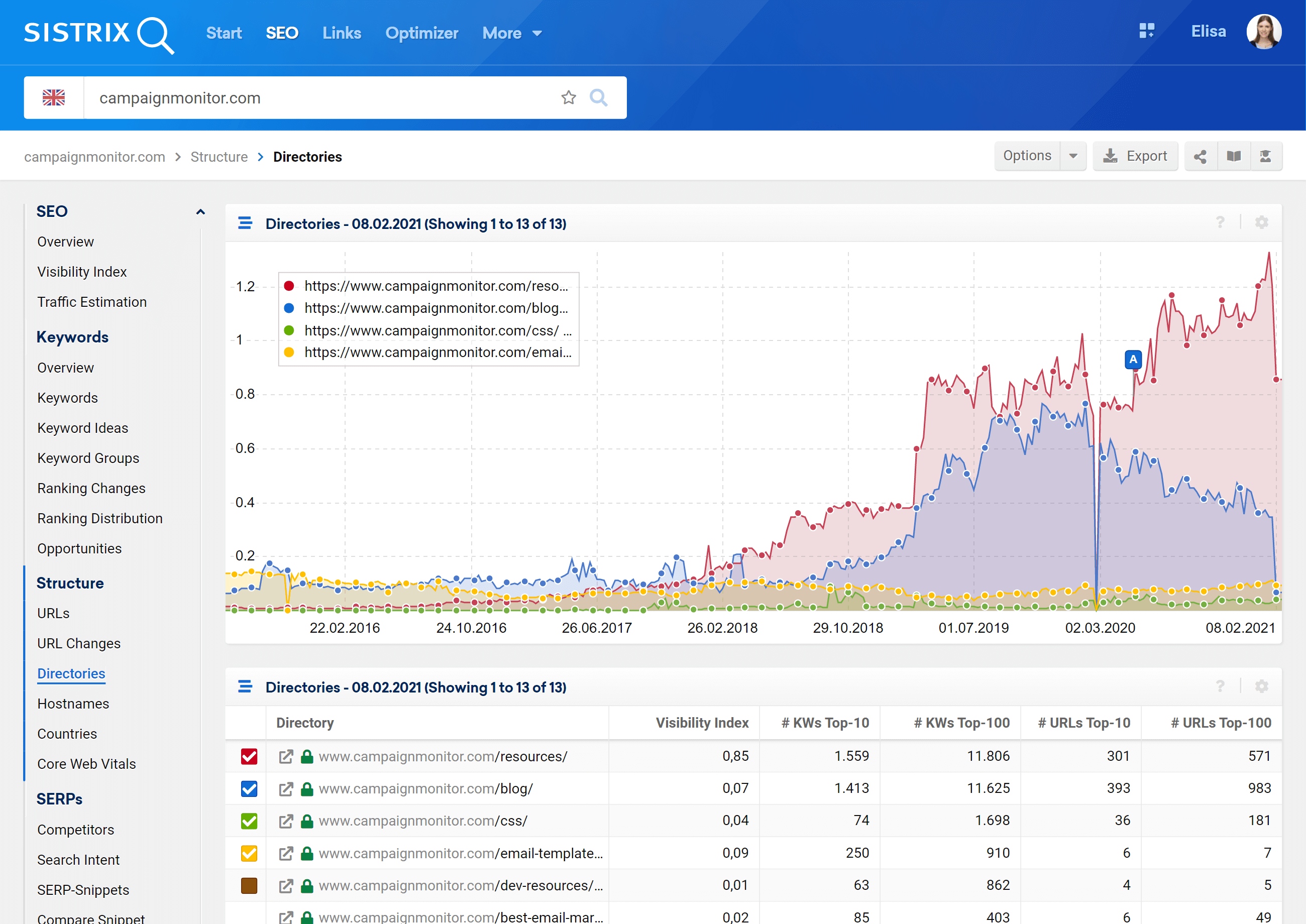Click green lock icon in css row

click(307, 821)
